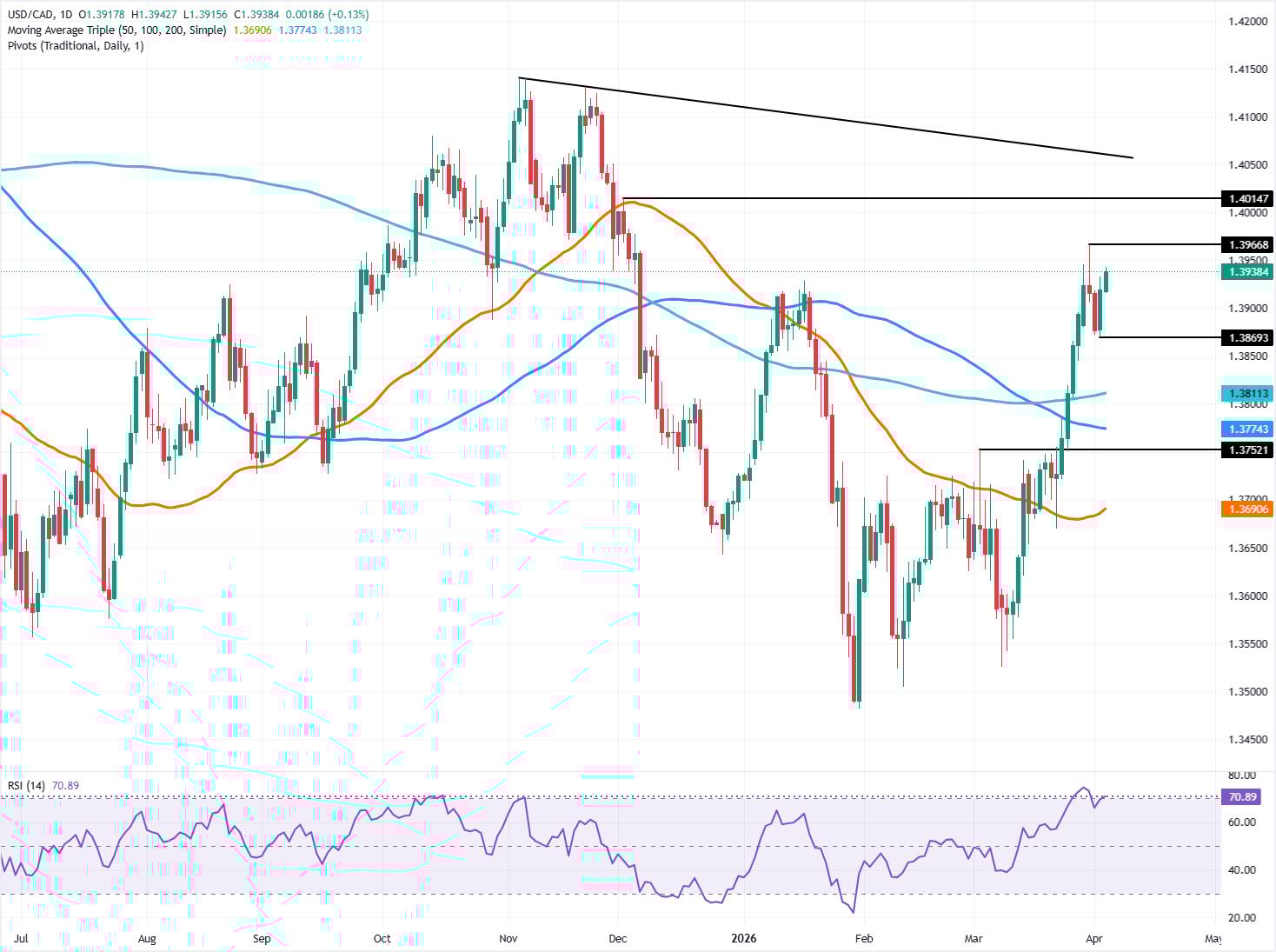Select the blue 1.37743 moving average tag

point(1247,429)
